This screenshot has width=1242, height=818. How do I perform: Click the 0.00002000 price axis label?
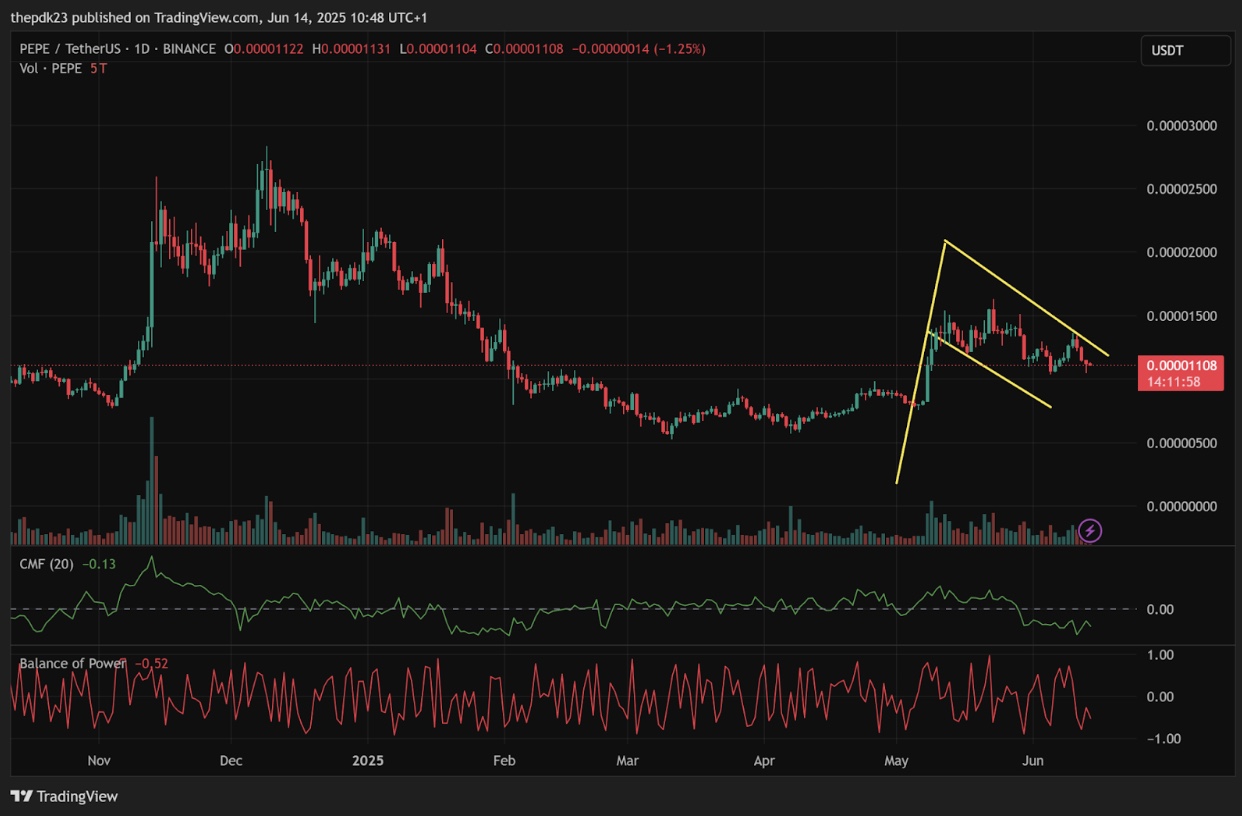pos(1181,253)
